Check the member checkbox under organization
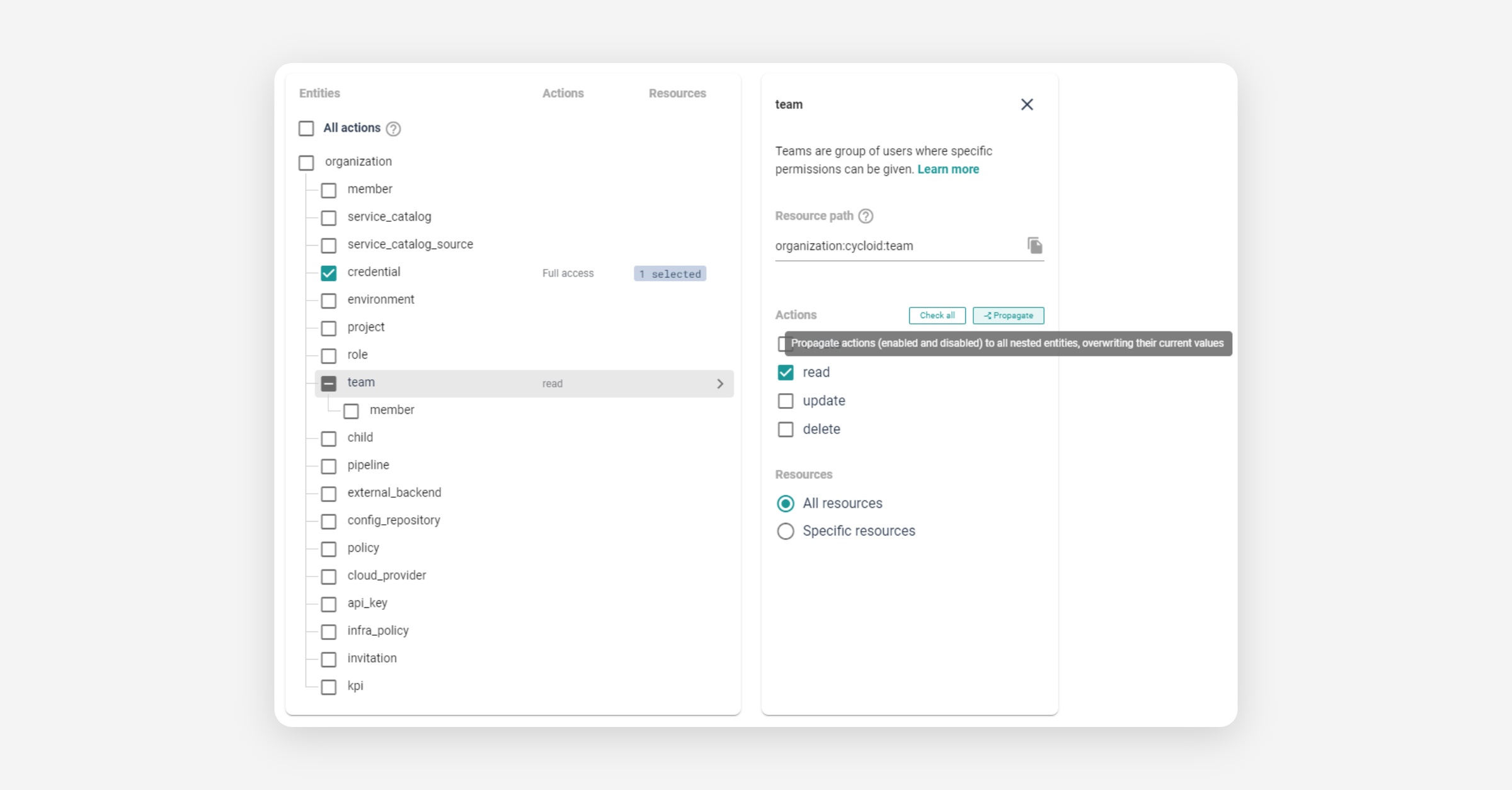Screen dimensions: 1512x790 (329, 190)
